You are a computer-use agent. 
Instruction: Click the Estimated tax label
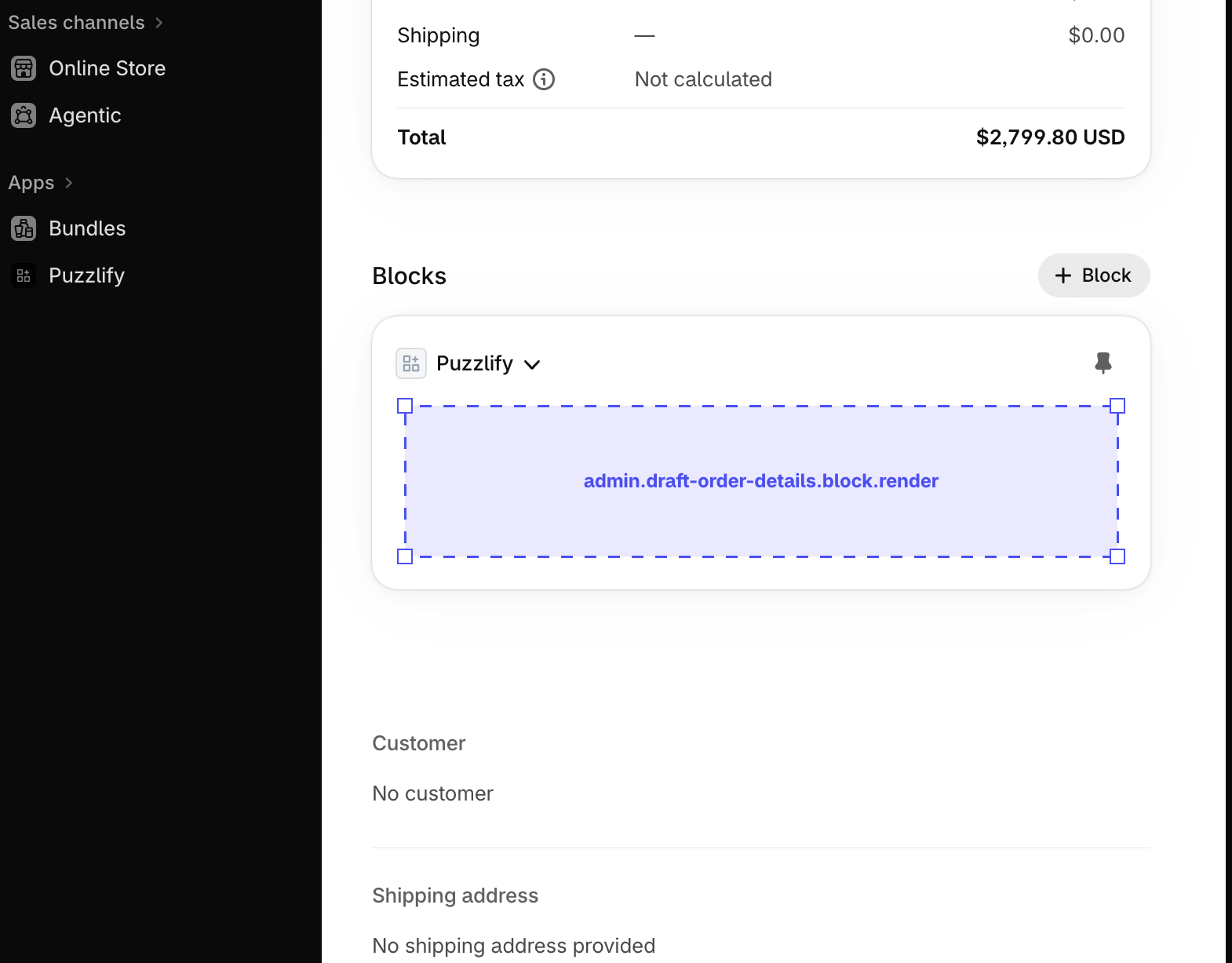click(x=461, y=79)
